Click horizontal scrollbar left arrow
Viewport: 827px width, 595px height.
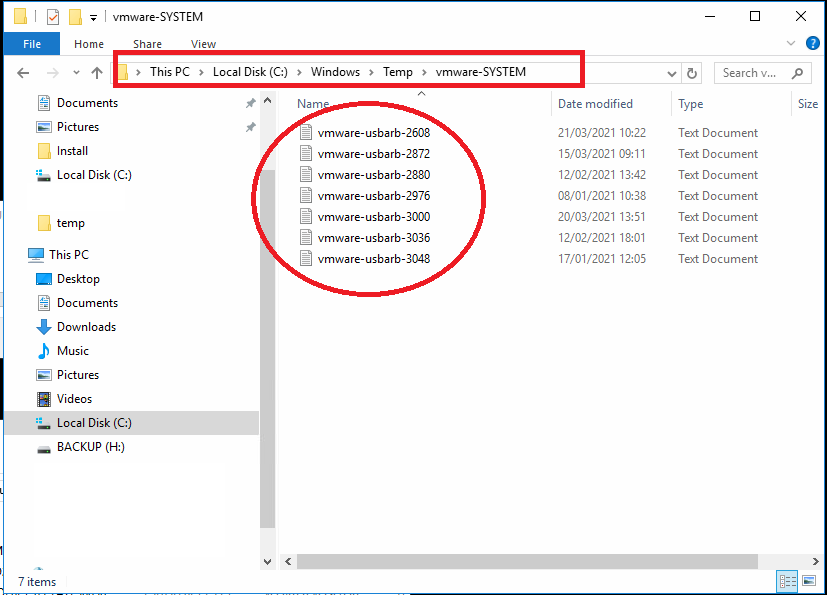click(x=288, y=562)
